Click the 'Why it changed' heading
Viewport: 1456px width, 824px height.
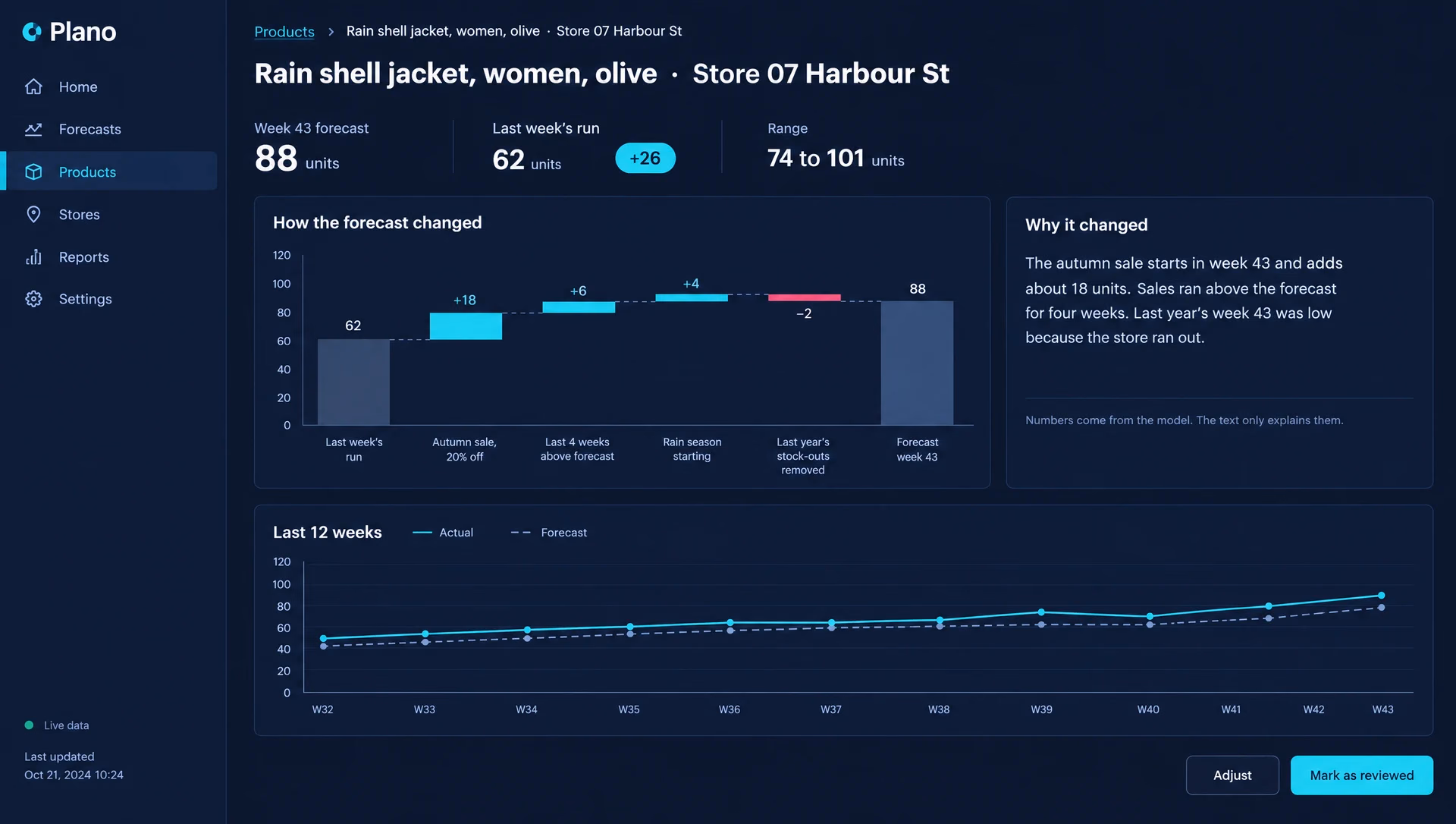pos(1086,225)
